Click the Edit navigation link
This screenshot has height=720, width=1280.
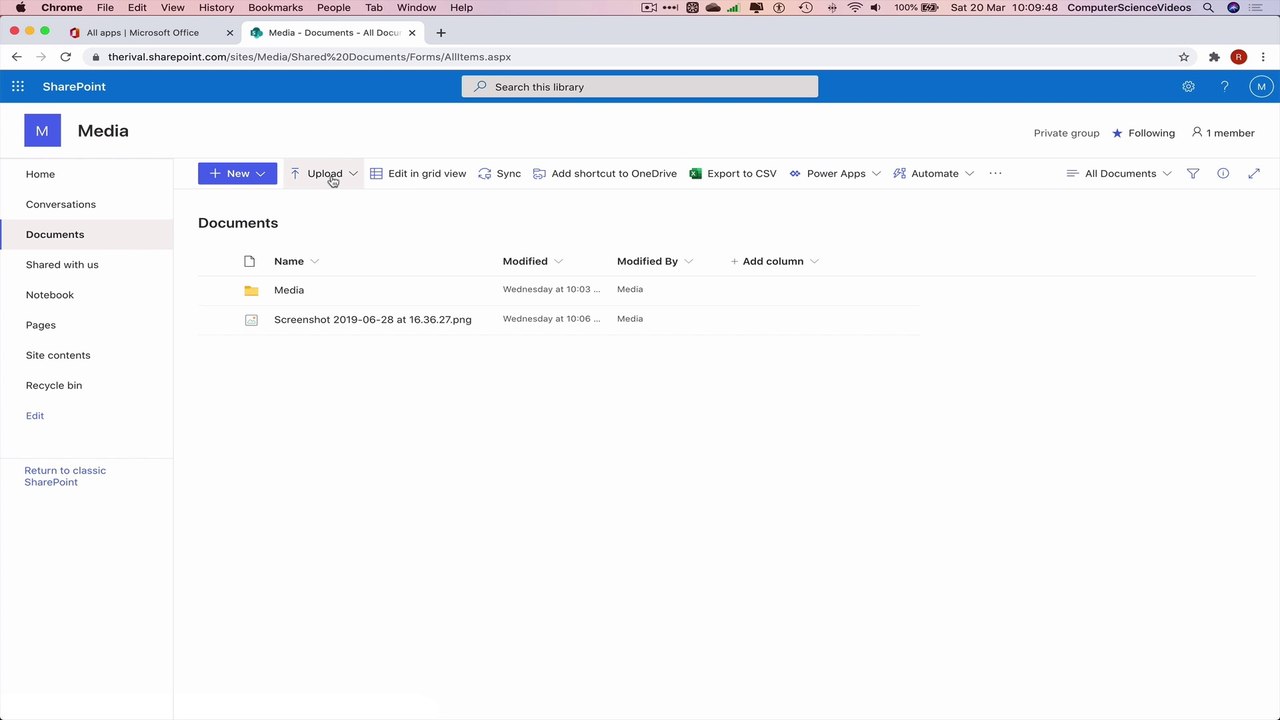pos(35,416)
